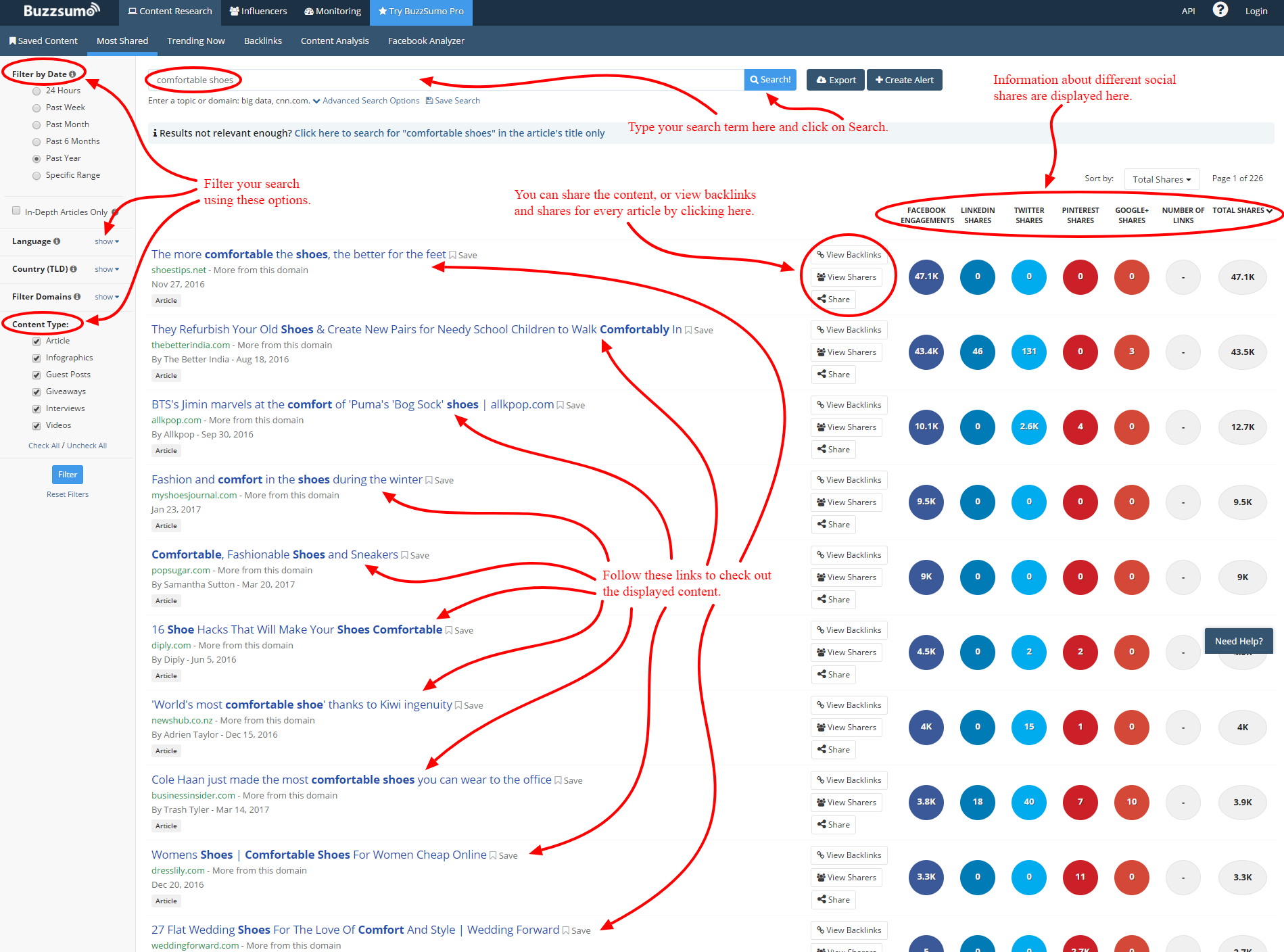Open the Total Shares sort dropdown
This screenshot has height=952, width=1284.
coord(1162,179)
